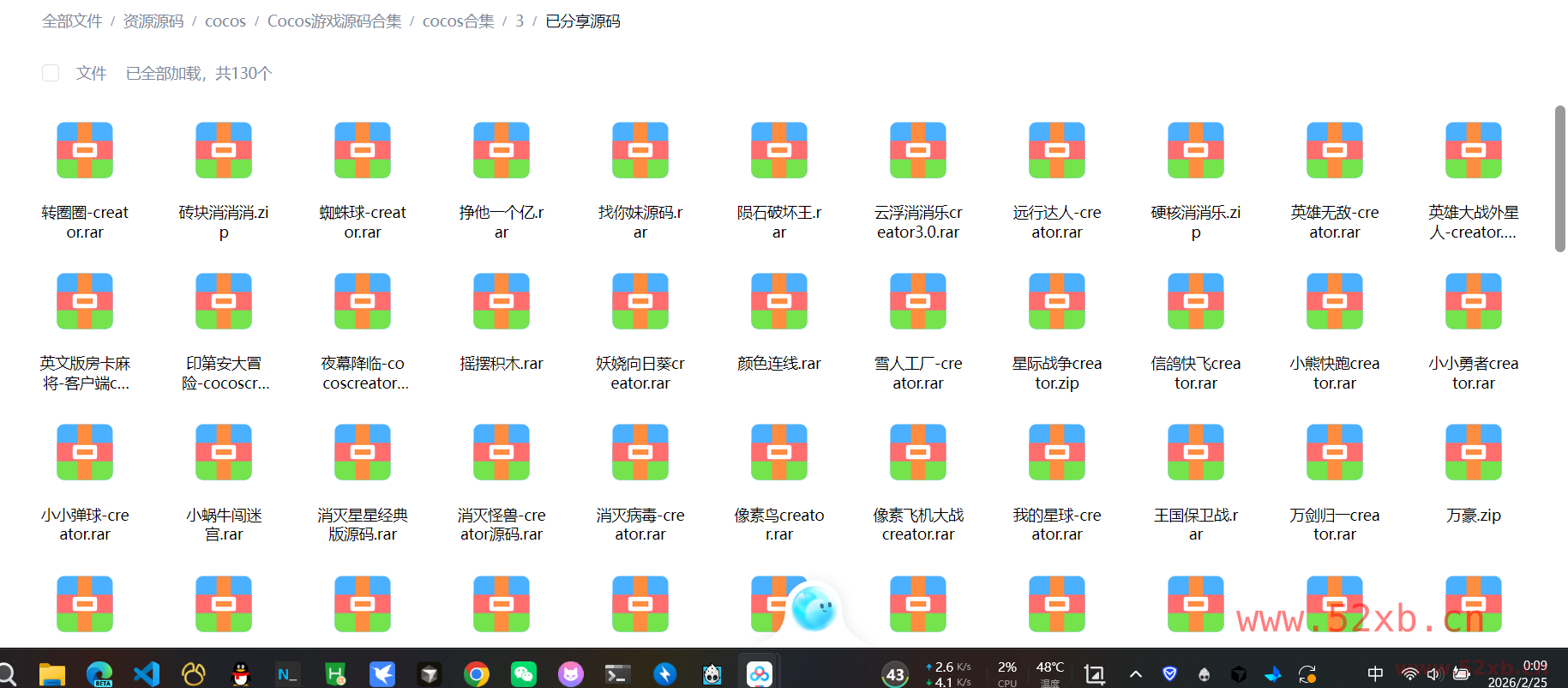Click the 王国保卫战.rar file name
This screenshot has height=688, width=1568.
[x=1196, y=524]
